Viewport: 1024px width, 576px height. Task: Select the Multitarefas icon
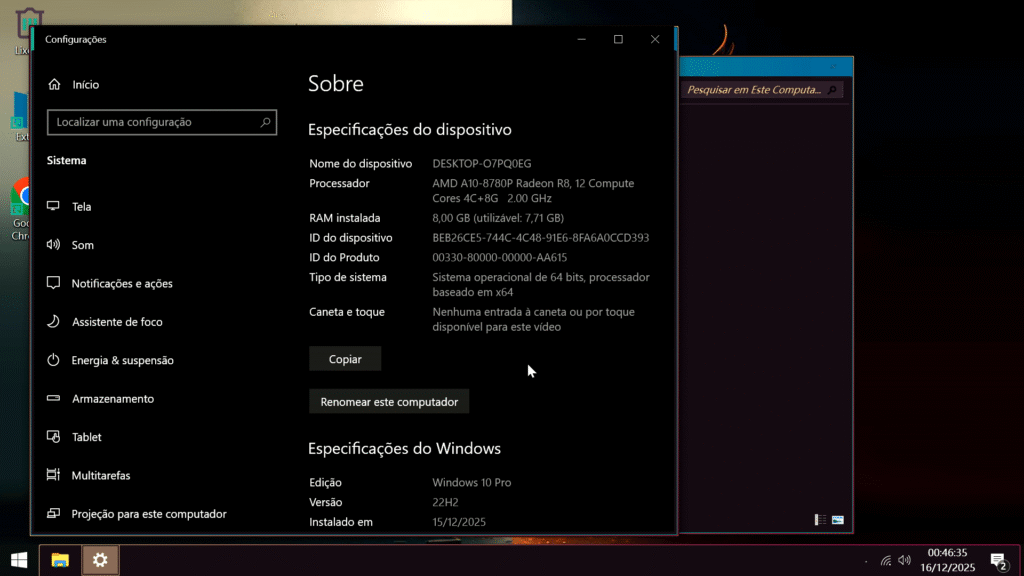point(54,476)
